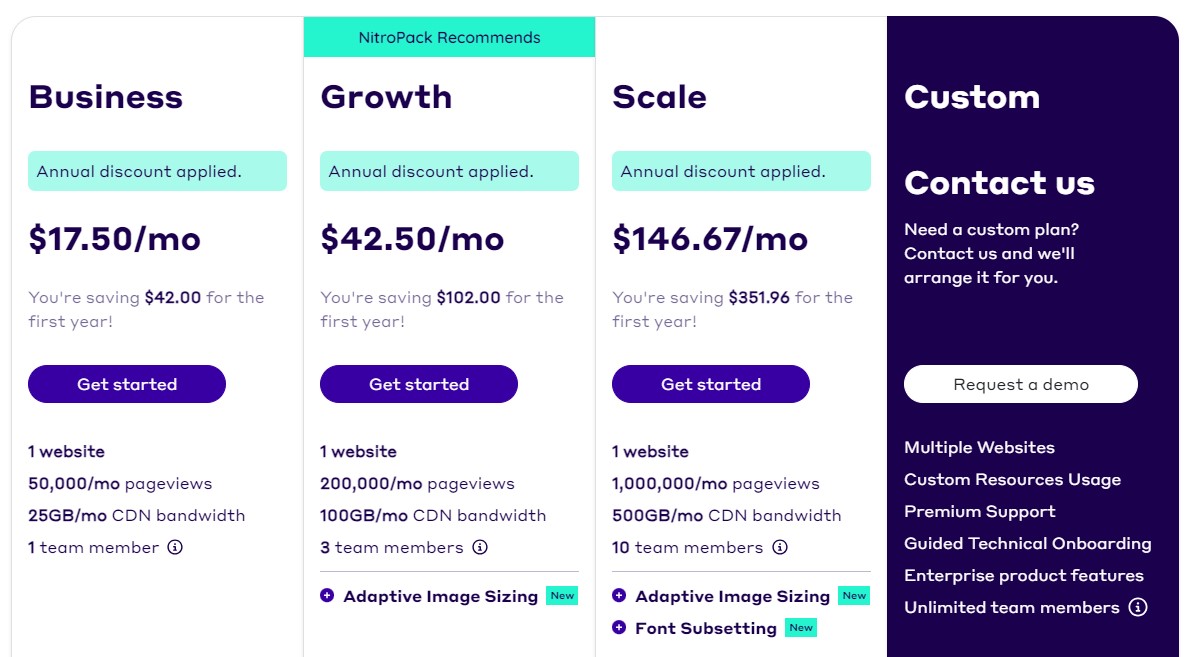Click 'Guided Technical Onboarding' feature text
This screenshot has width=1191, height=657.
coord(1028,544)
